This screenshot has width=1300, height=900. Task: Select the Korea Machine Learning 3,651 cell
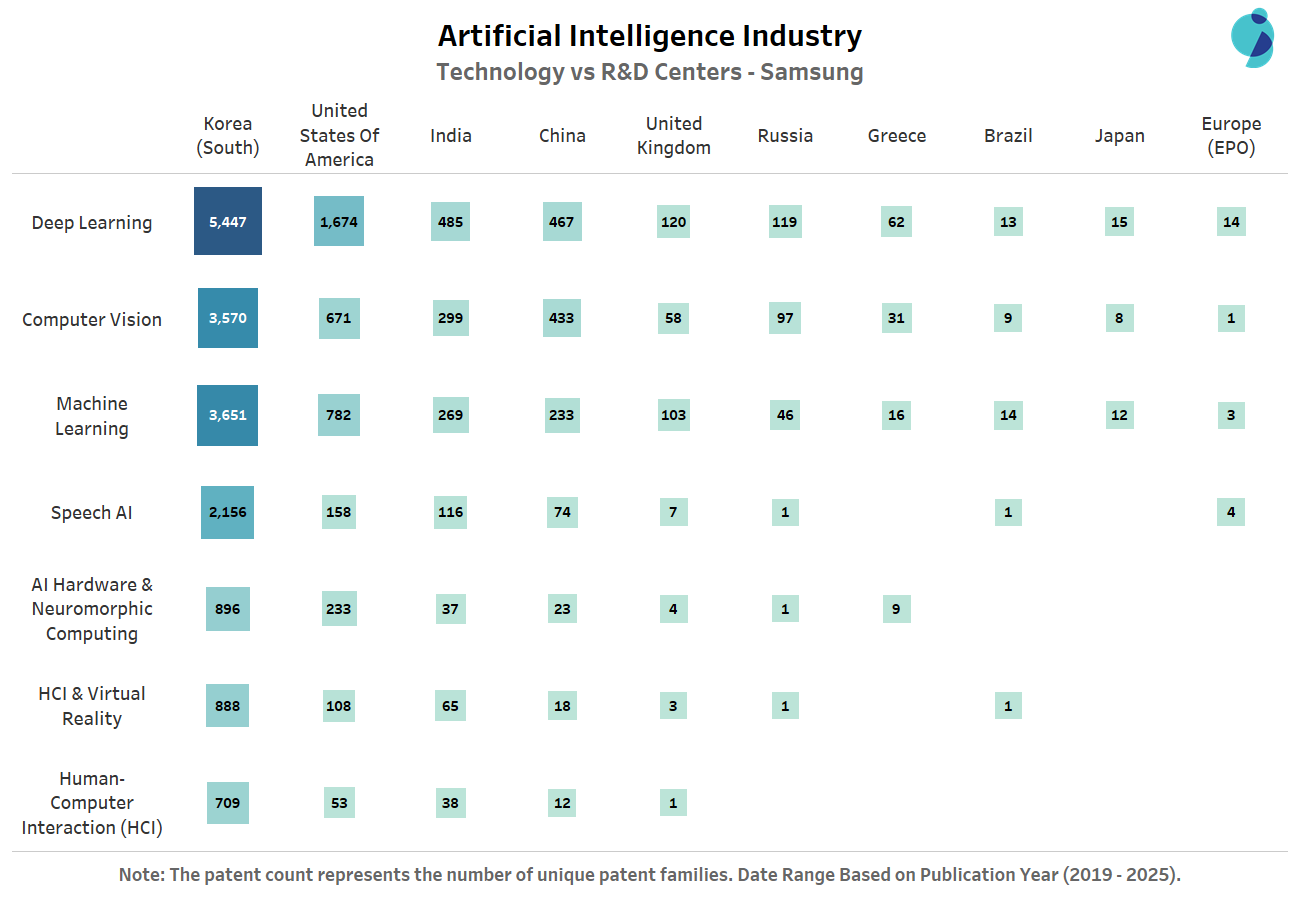[x=228, y=415]
